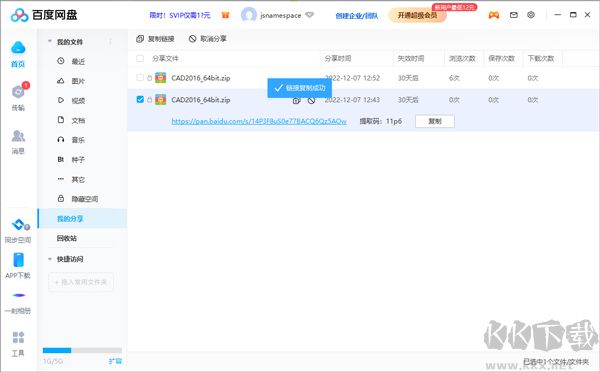Sort by 分享文件 column header

pyautogui.click(x=165, y=58)
